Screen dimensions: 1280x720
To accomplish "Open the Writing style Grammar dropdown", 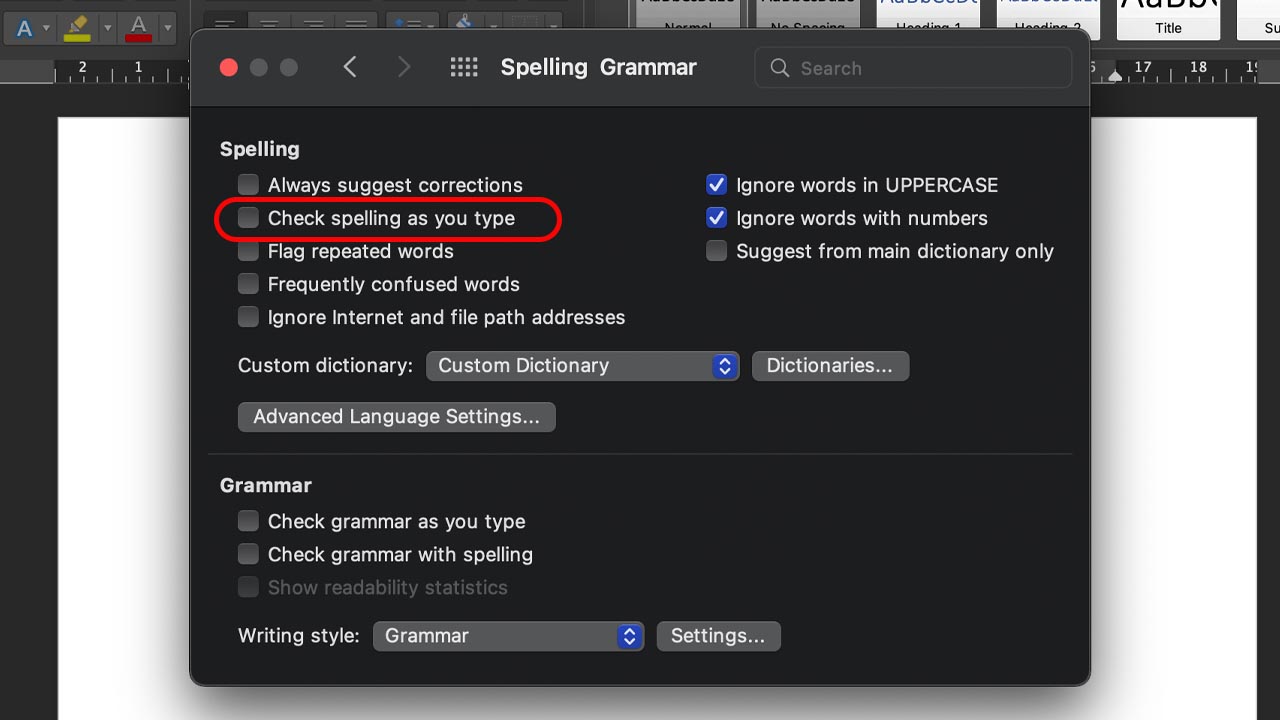I will click(509, 636).
